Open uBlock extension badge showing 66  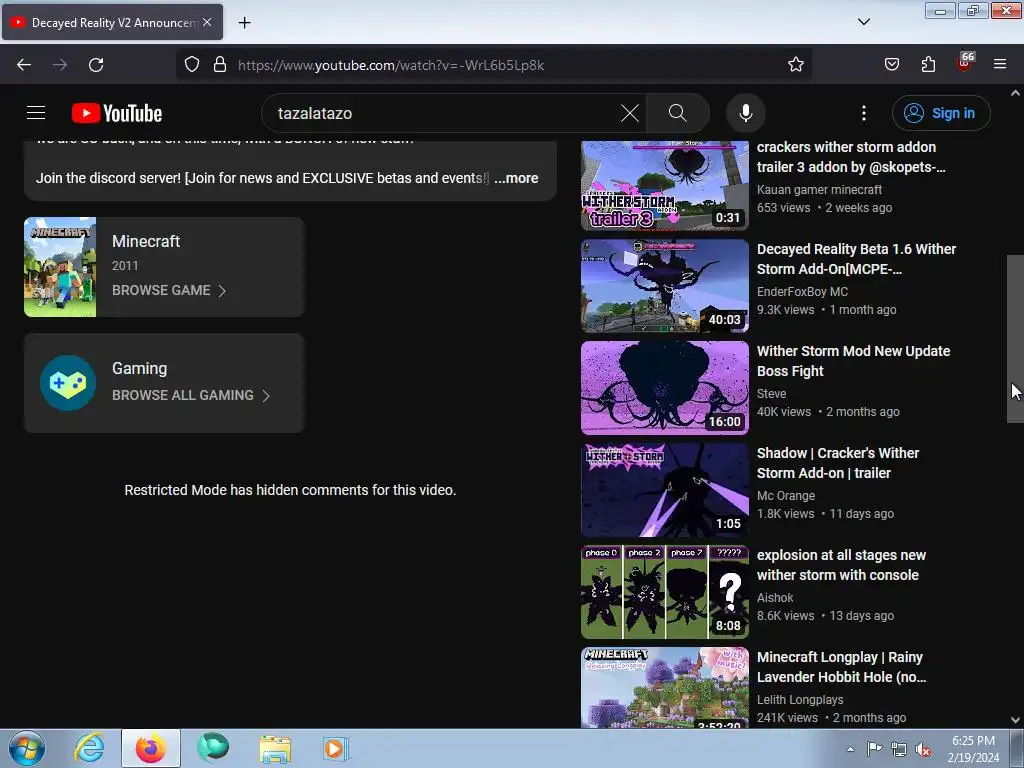[x=965, y=63]
